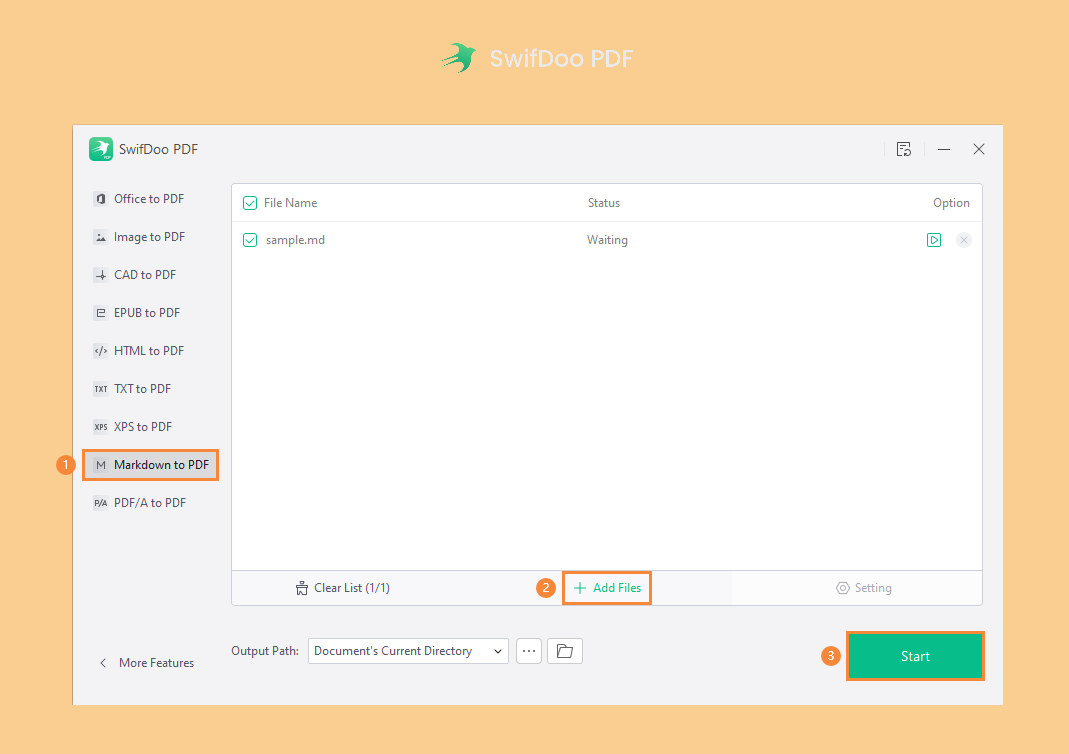Image resolution: width=1069 pixels, height=754 pixels.
Task: Click the Image to PDF sidebar icon
Action: 101,237
